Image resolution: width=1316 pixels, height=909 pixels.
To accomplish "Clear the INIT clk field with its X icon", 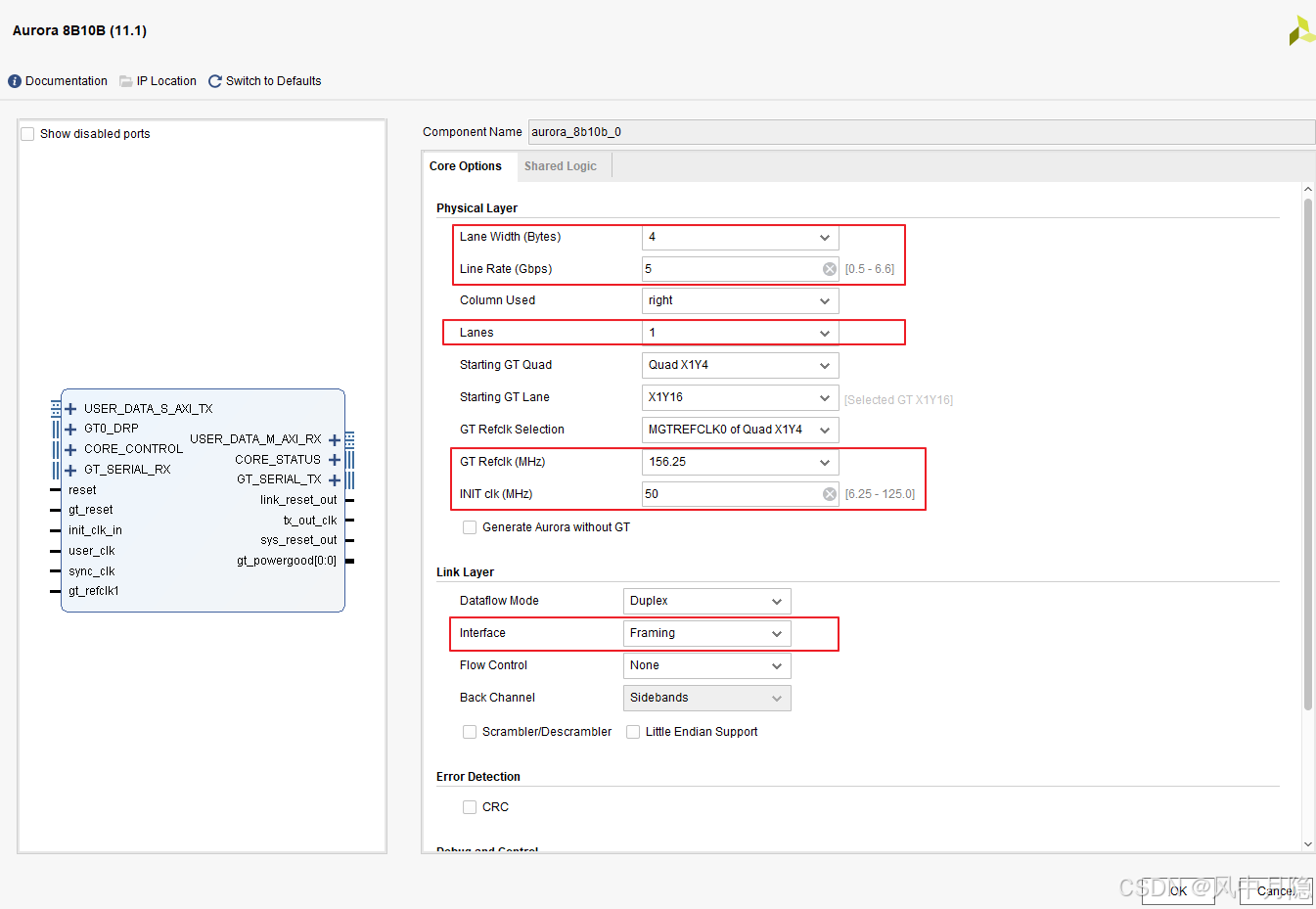I will click(x=830, y=494).
